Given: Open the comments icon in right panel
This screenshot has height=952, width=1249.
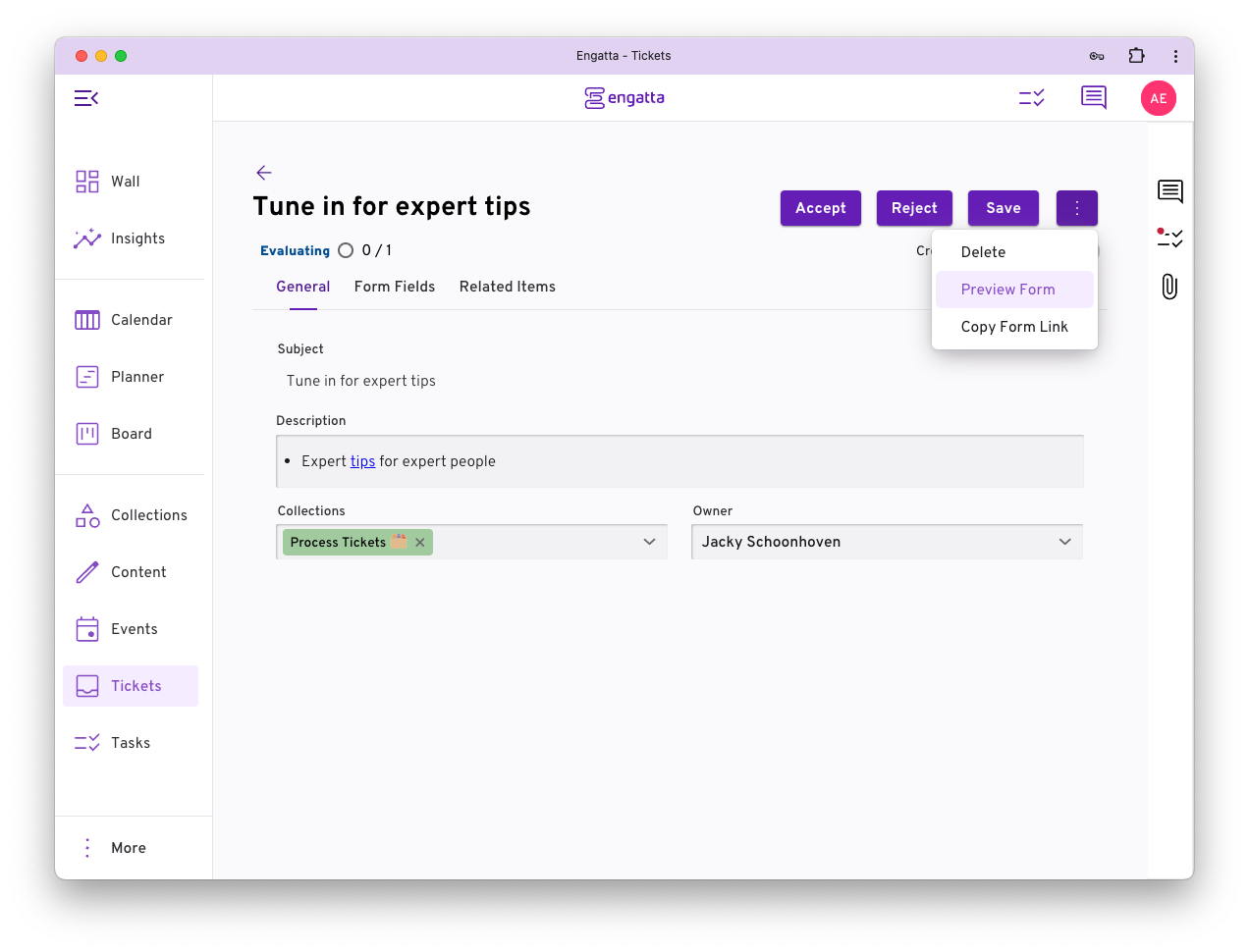Looking at the screenshot, I should pos(1169,191).
